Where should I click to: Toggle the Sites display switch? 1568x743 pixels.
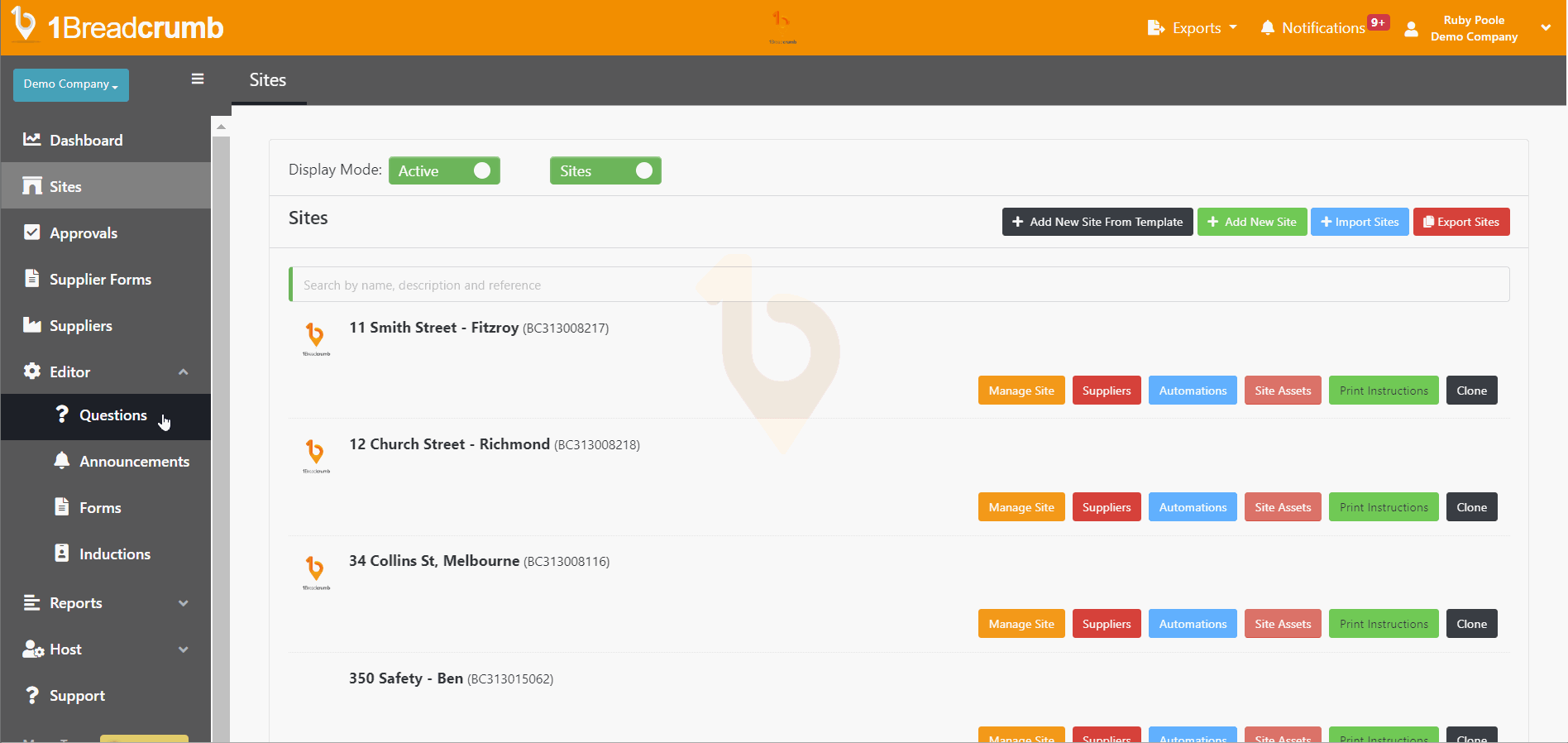coord(605,170)
